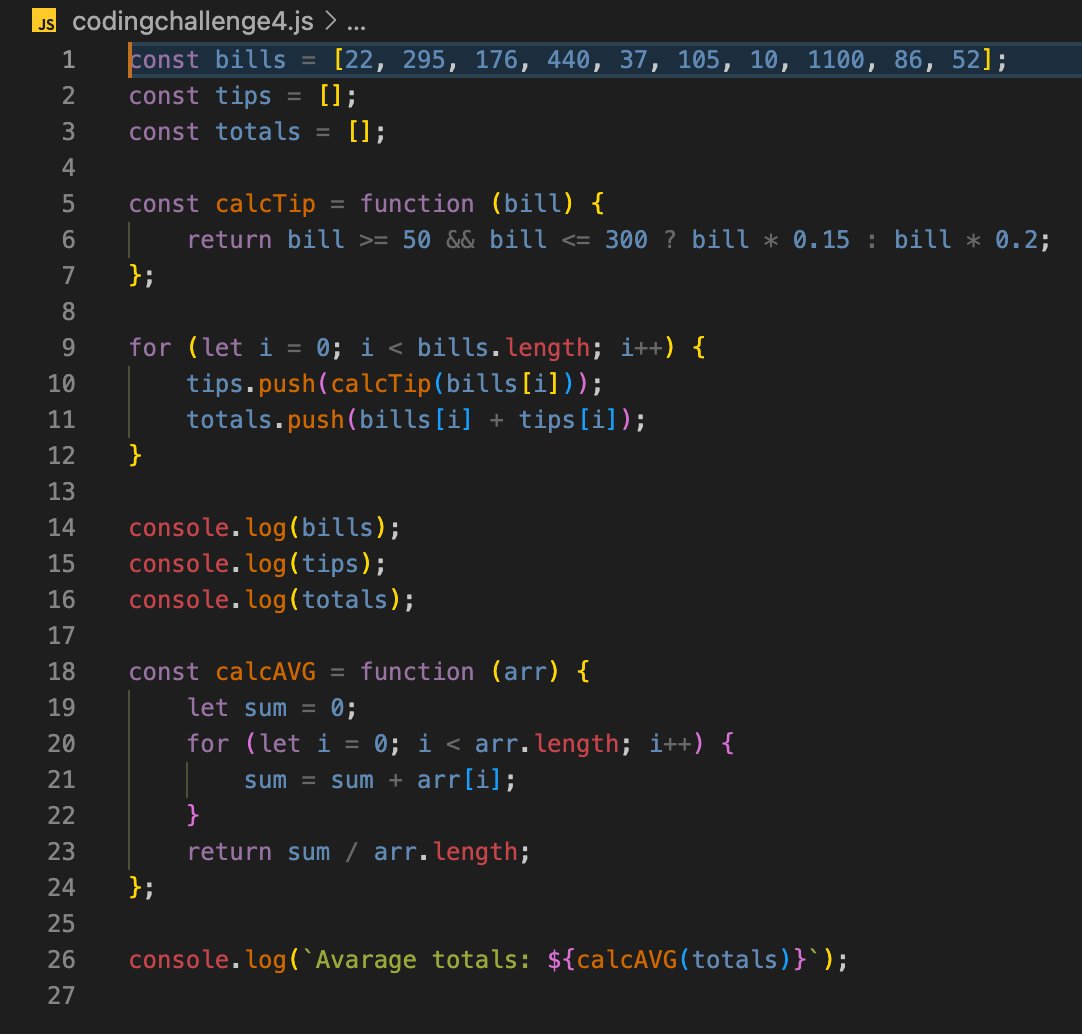This screenshot has height=1034, width=1082.
Task: Click closing brace on line 12
Action: pyautogui.click(x=135, y=456)
